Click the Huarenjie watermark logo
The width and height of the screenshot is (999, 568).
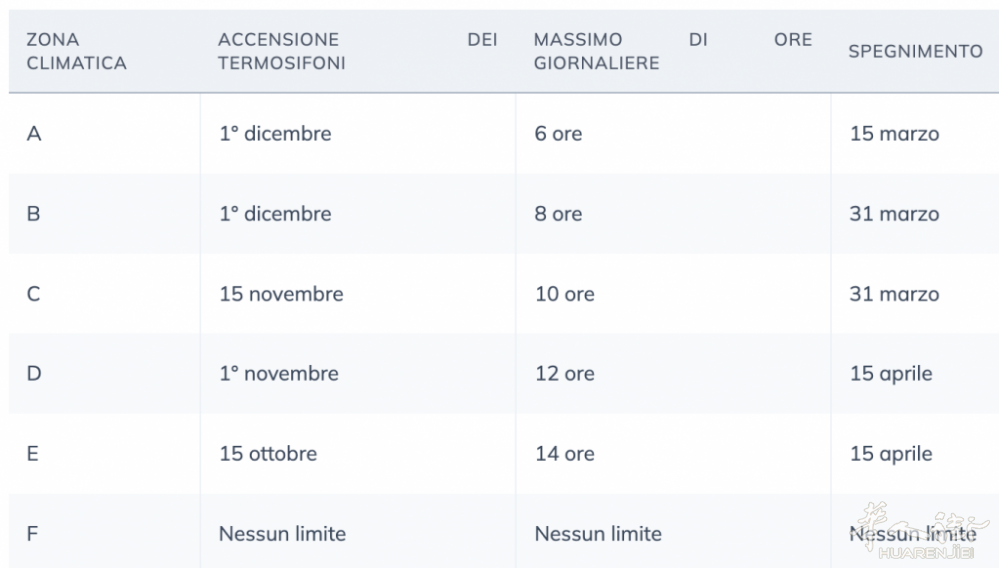925,532
